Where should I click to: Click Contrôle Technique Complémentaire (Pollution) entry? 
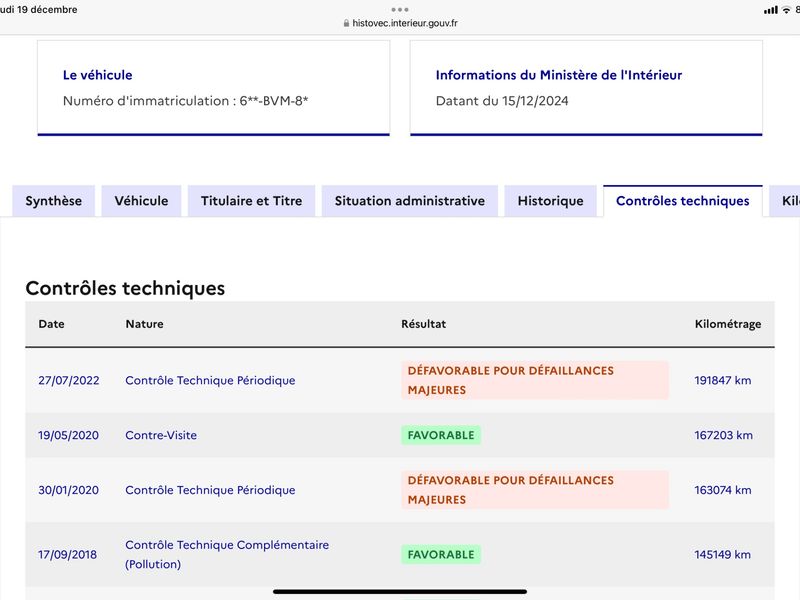[x=227, y=555]
